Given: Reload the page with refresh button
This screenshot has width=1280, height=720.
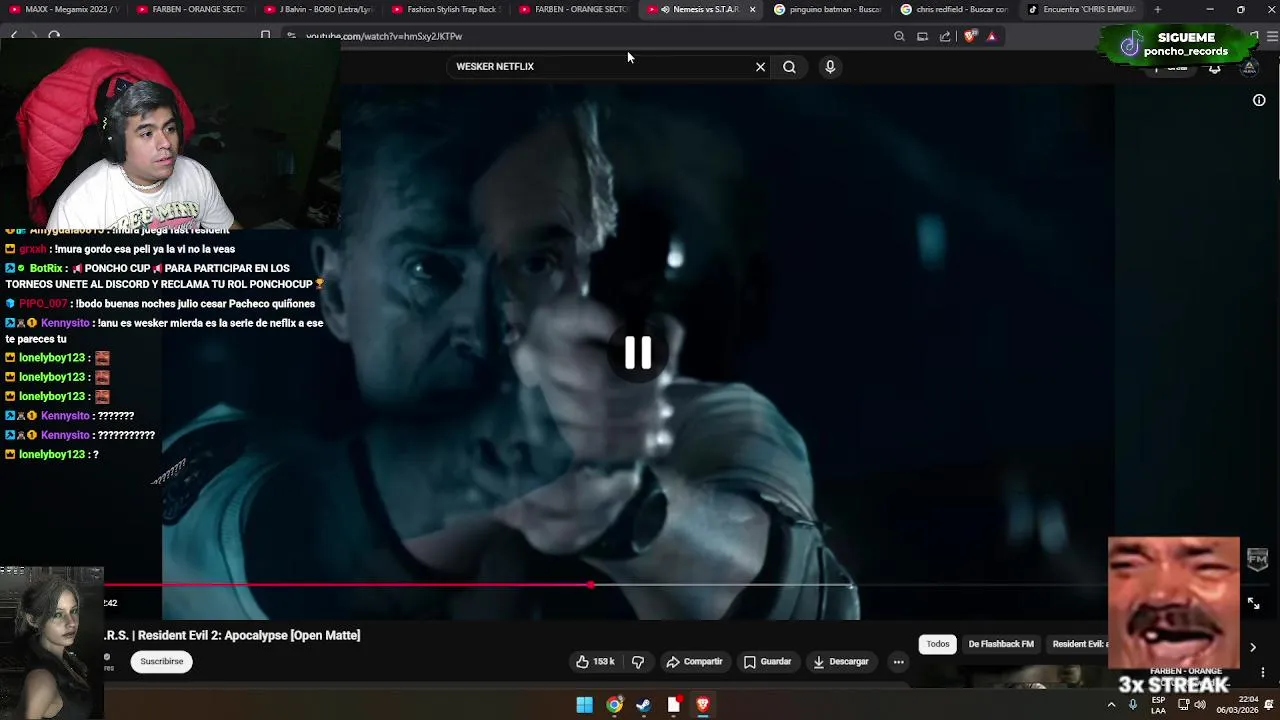Looking at the screenshot, I should tap(54, 36).
